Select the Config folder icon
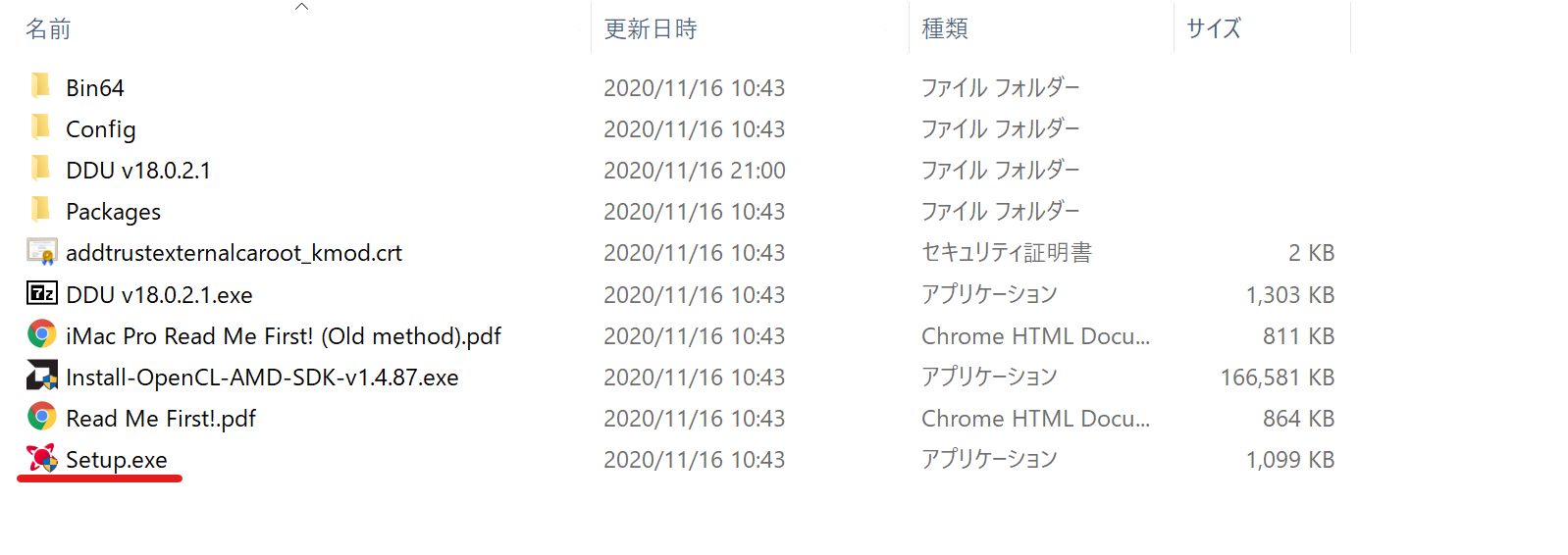Image resolution: width=1568 pixels, height=555 pixels. tap(40, 127)
